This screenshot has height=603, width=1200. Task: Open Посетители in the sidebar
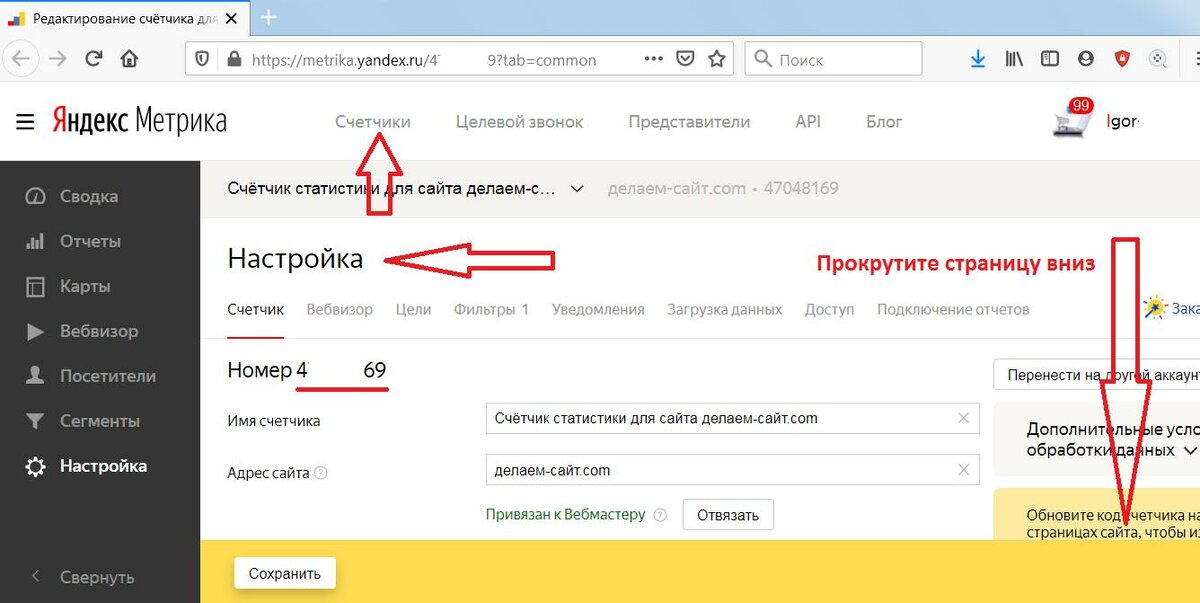coord(107,376)
